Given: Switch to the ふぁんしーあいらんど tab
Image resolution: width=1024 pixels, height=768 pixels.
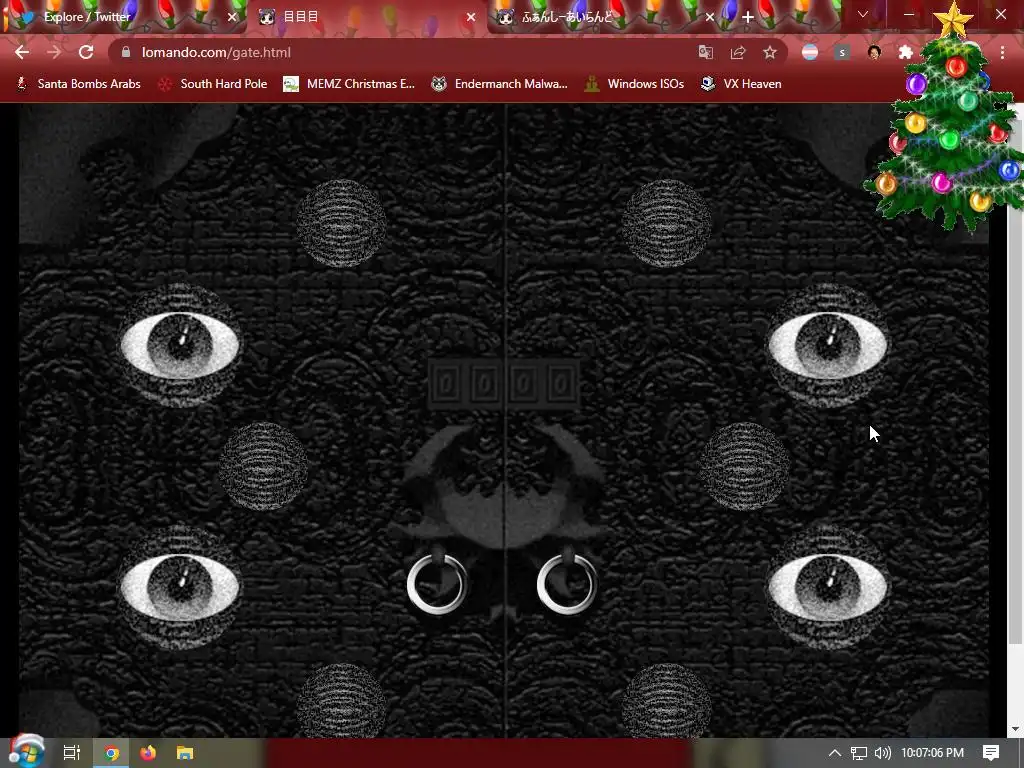Looking at the screenshot, I should (x=607, y=17).
